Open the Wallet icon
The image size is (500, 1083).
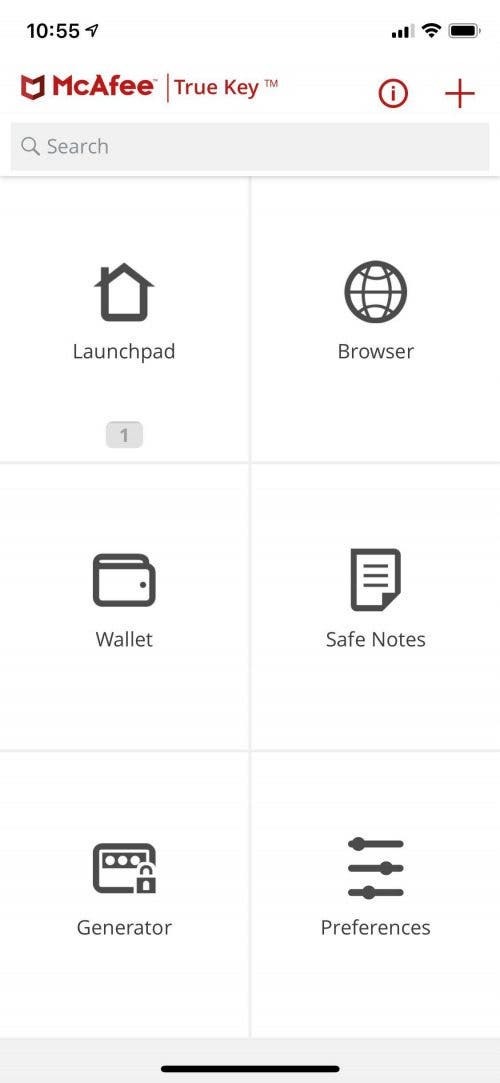pyautogui.click(x=124, y=580)
